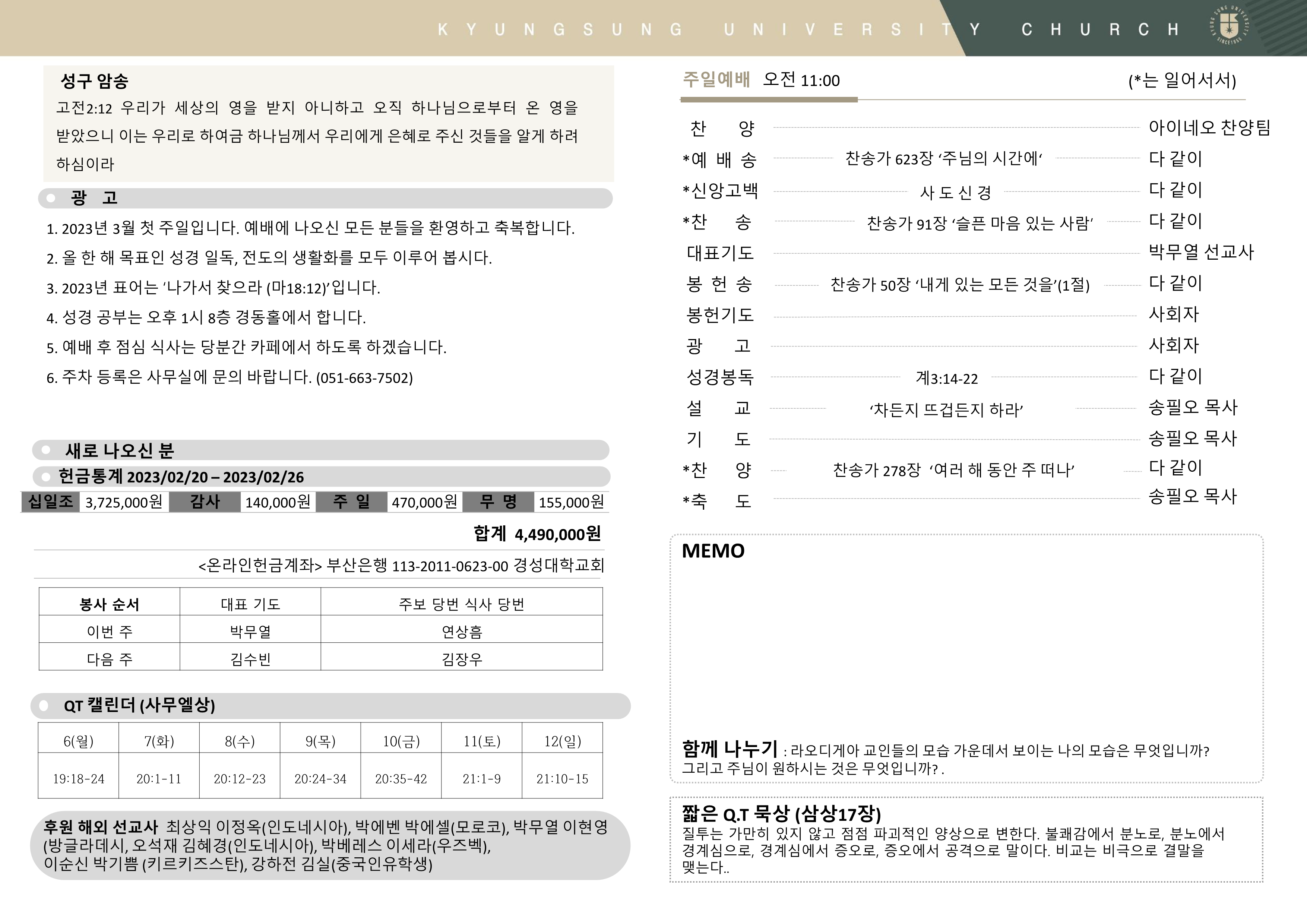Click the '성구 암송' heading
1307x924 pixels.
pyautogui.click(x=95, y=82)
